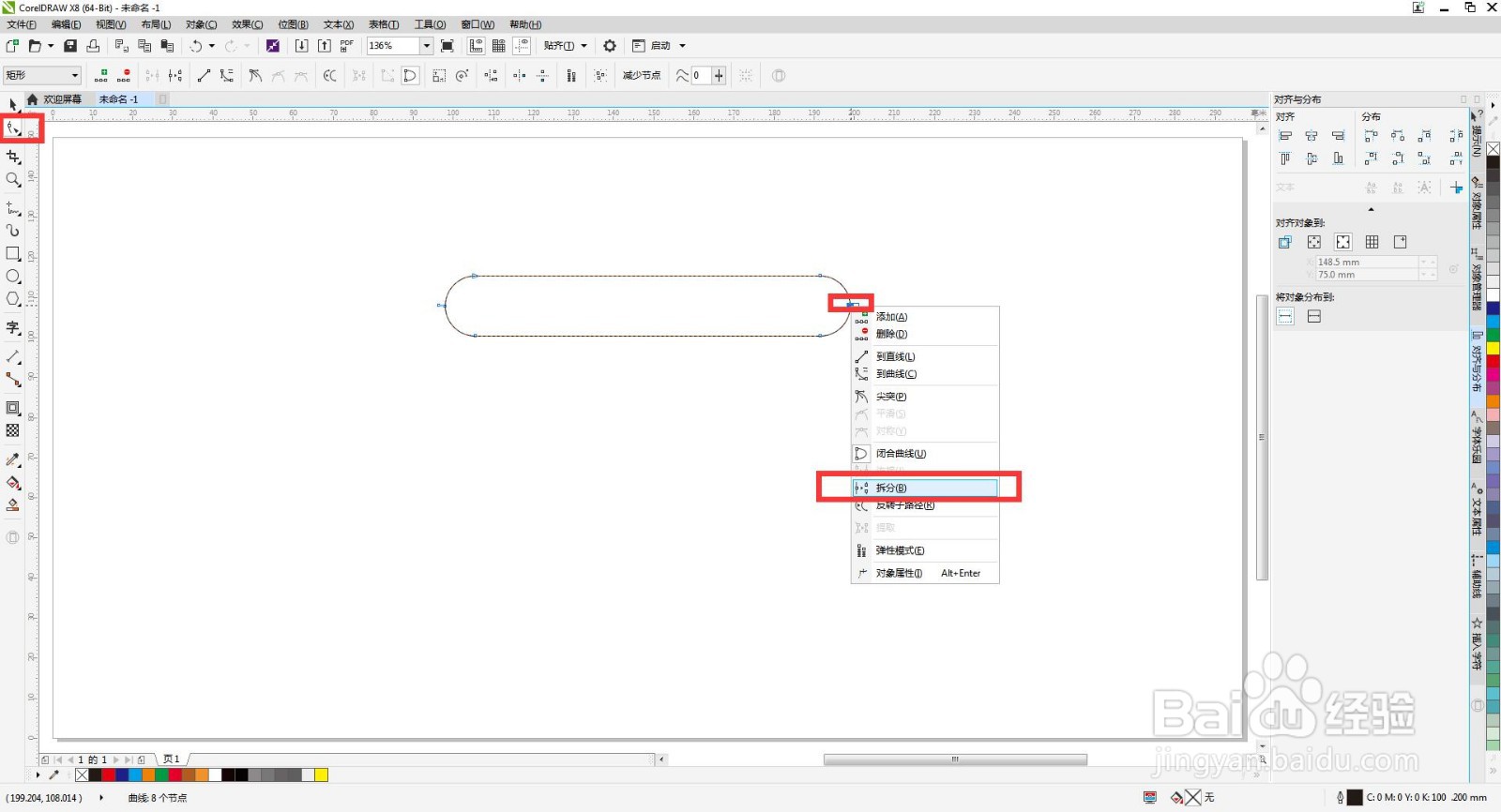
Task: Toggle Align to specified point option
Action: point(1401,242)
